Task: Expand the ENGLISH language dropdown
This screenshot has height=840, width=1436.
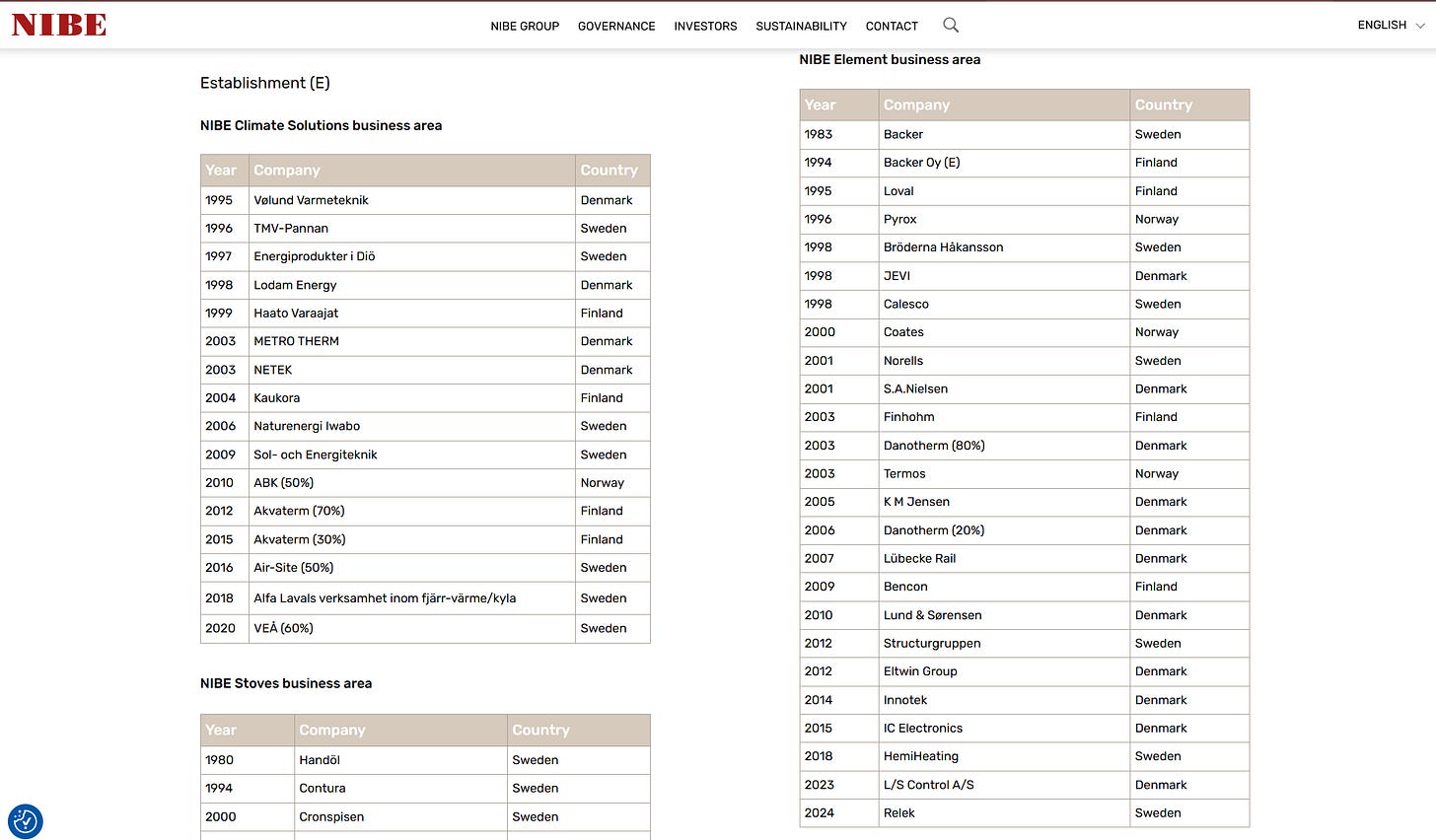Action: click(x=1391, y=25)
